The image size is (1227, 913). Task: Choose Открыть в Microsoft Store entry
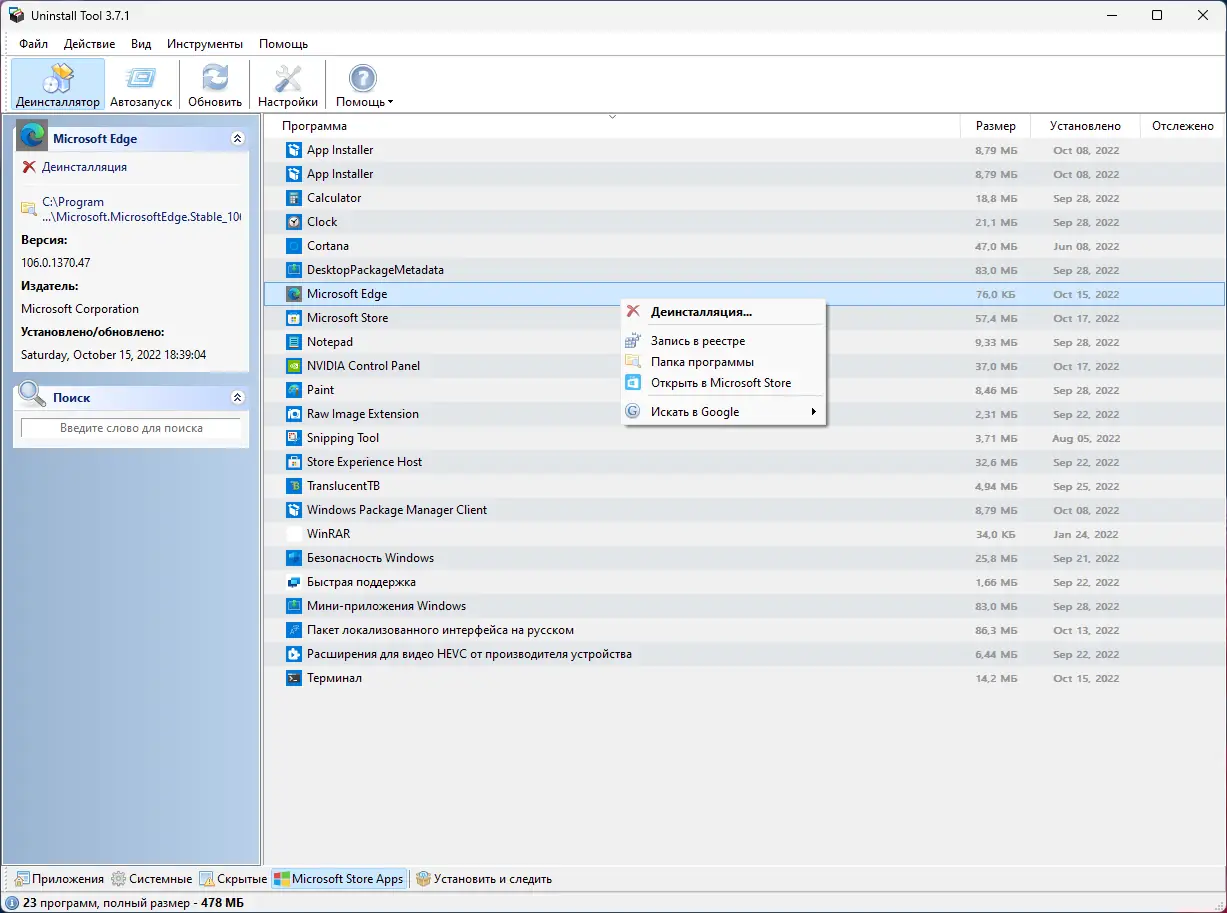click(x=724, y=383)
